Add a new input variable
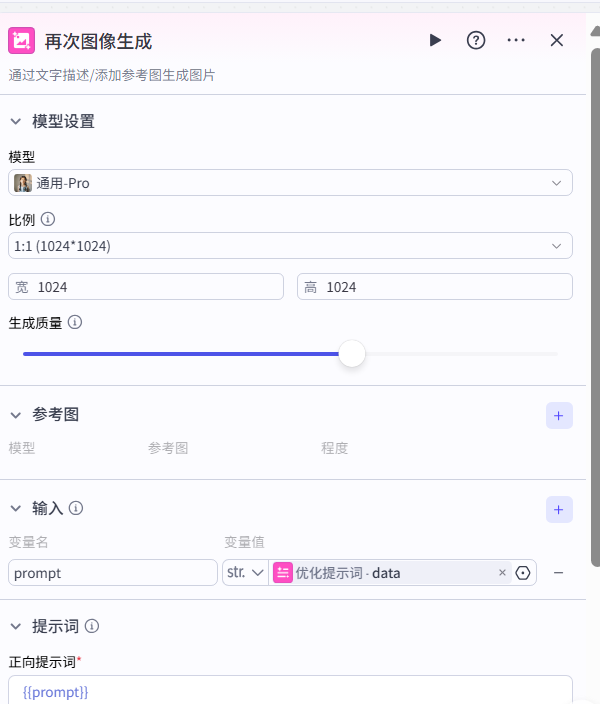This screenshot has height=704, width=600. coord(559,509)
